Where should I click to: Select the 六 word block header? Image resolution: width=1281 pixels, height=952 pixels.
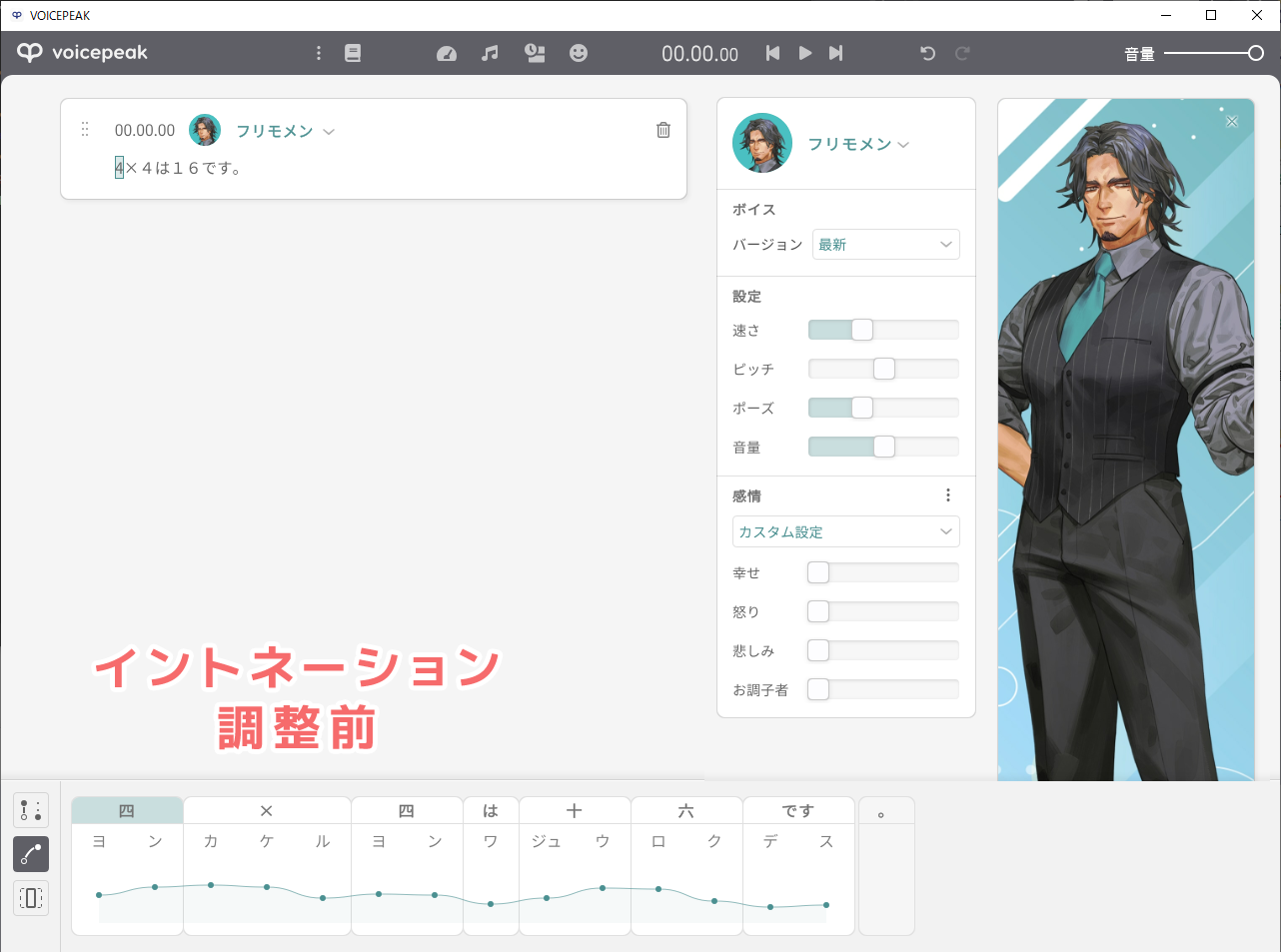[686, 810]
